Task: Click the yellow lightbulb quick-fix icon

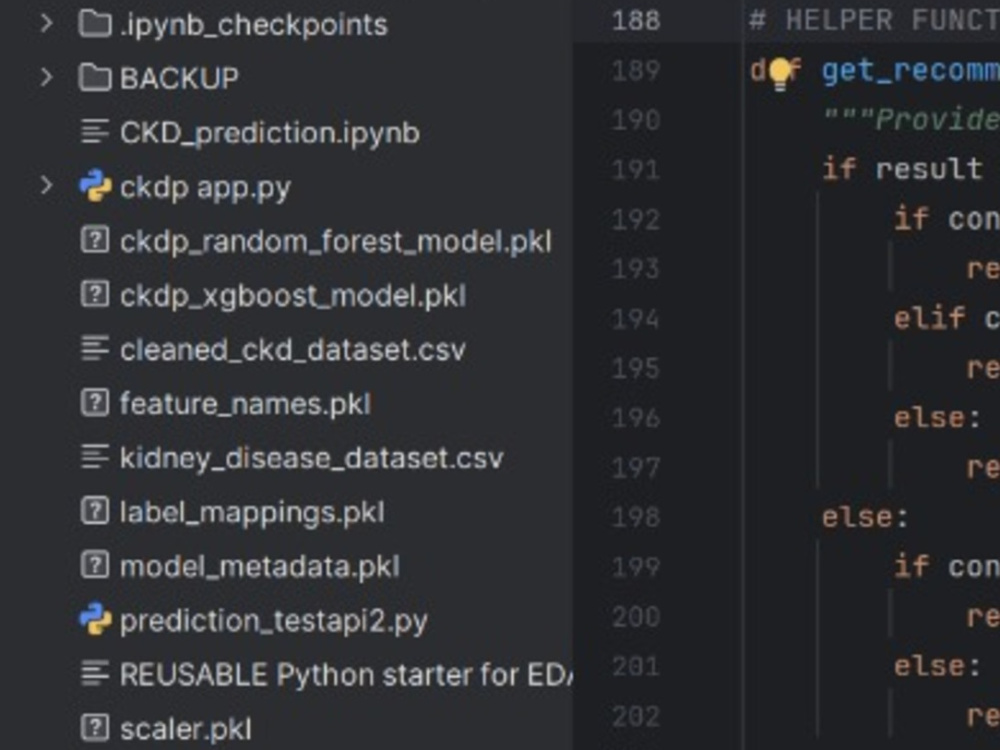Action: 779,73
